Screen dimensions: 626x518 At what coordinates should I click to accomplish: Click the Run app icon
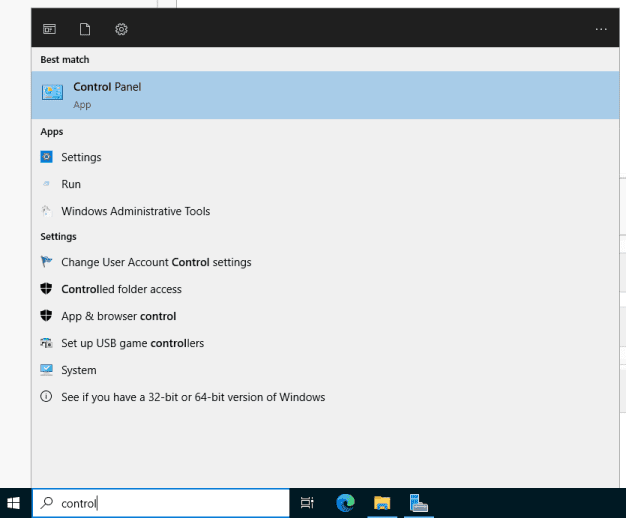pos(46,184)
